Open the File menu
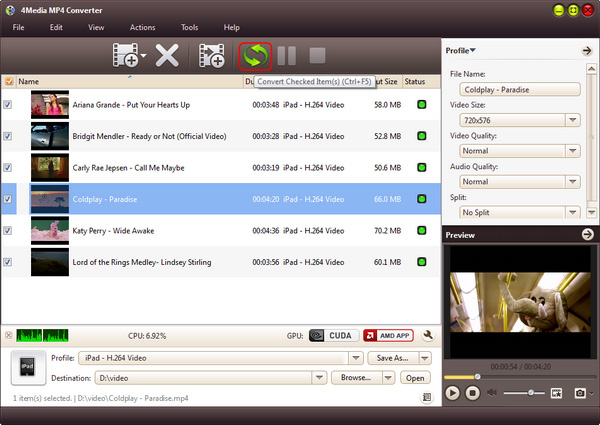 pos(18,28)
